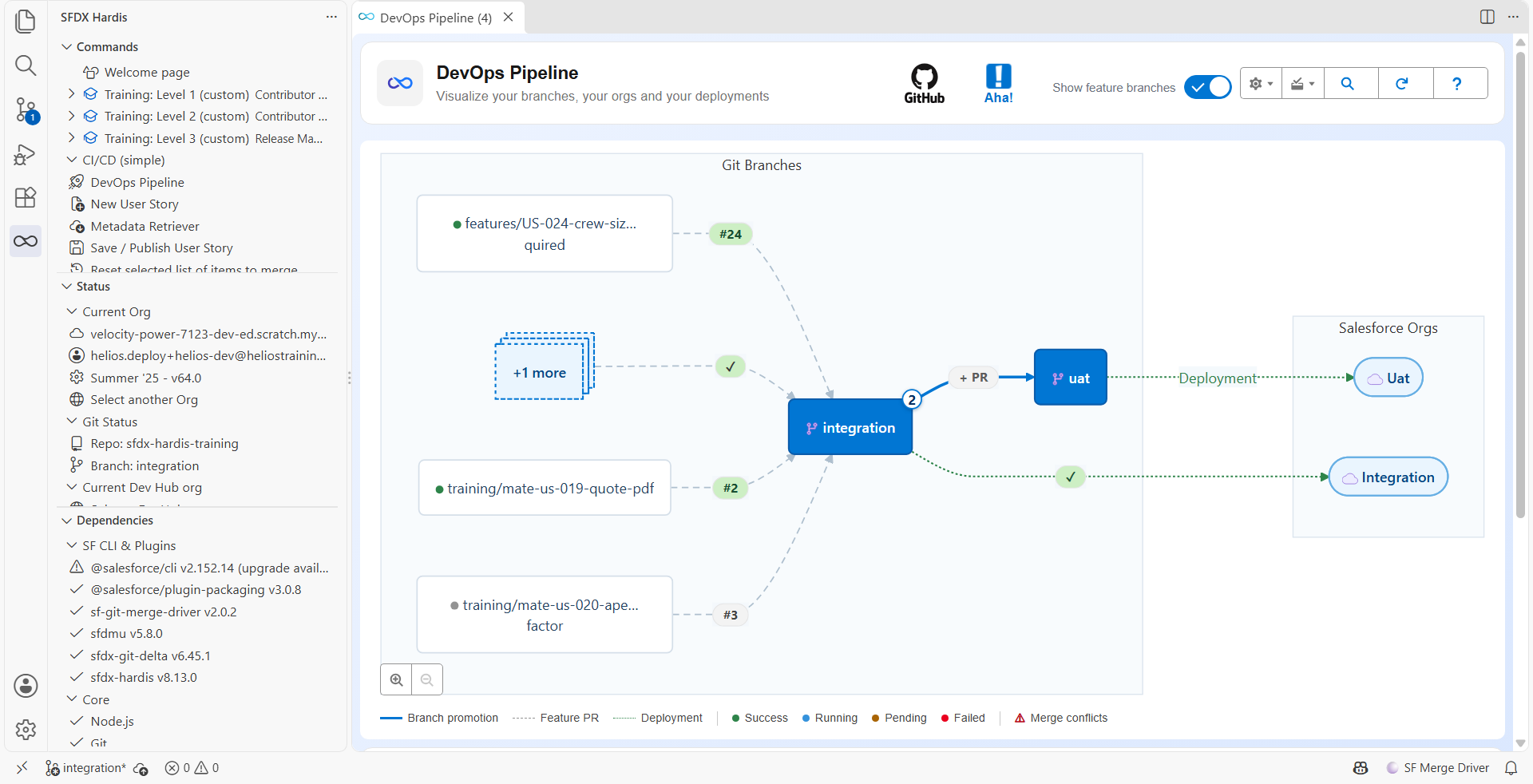The width and height of the screenshot is (1533, 784).
Task: Click the SF Merge Driver status item
Action: tap(1438, 768)
